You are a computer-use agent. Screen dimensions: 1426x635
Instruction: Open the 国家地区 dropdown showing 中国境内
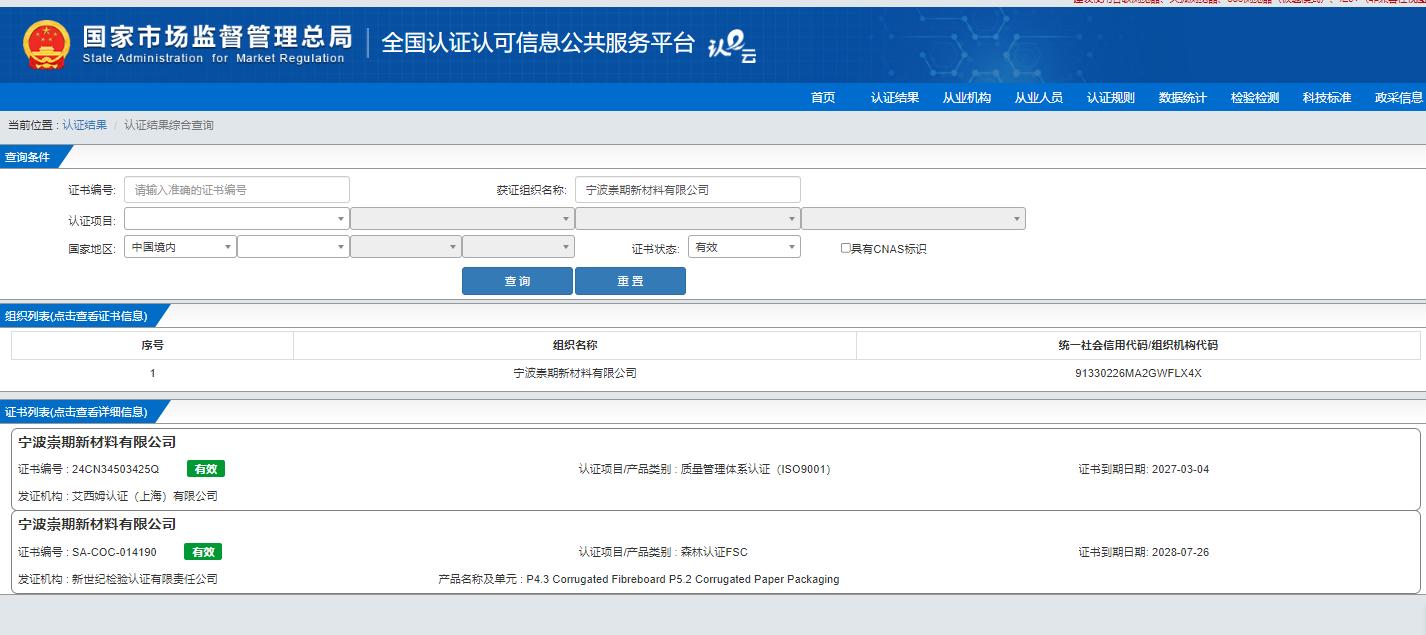point(180,247)
